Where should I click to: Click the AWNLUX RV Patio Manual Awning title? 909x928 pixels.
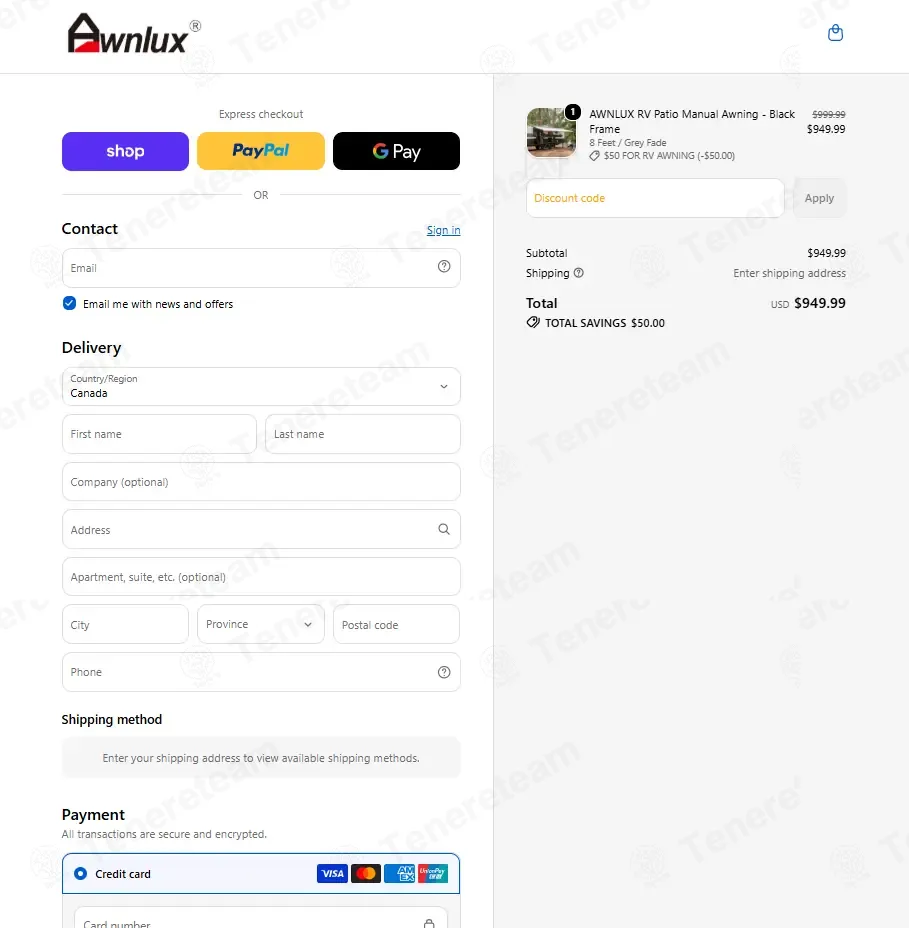(692, 121)
